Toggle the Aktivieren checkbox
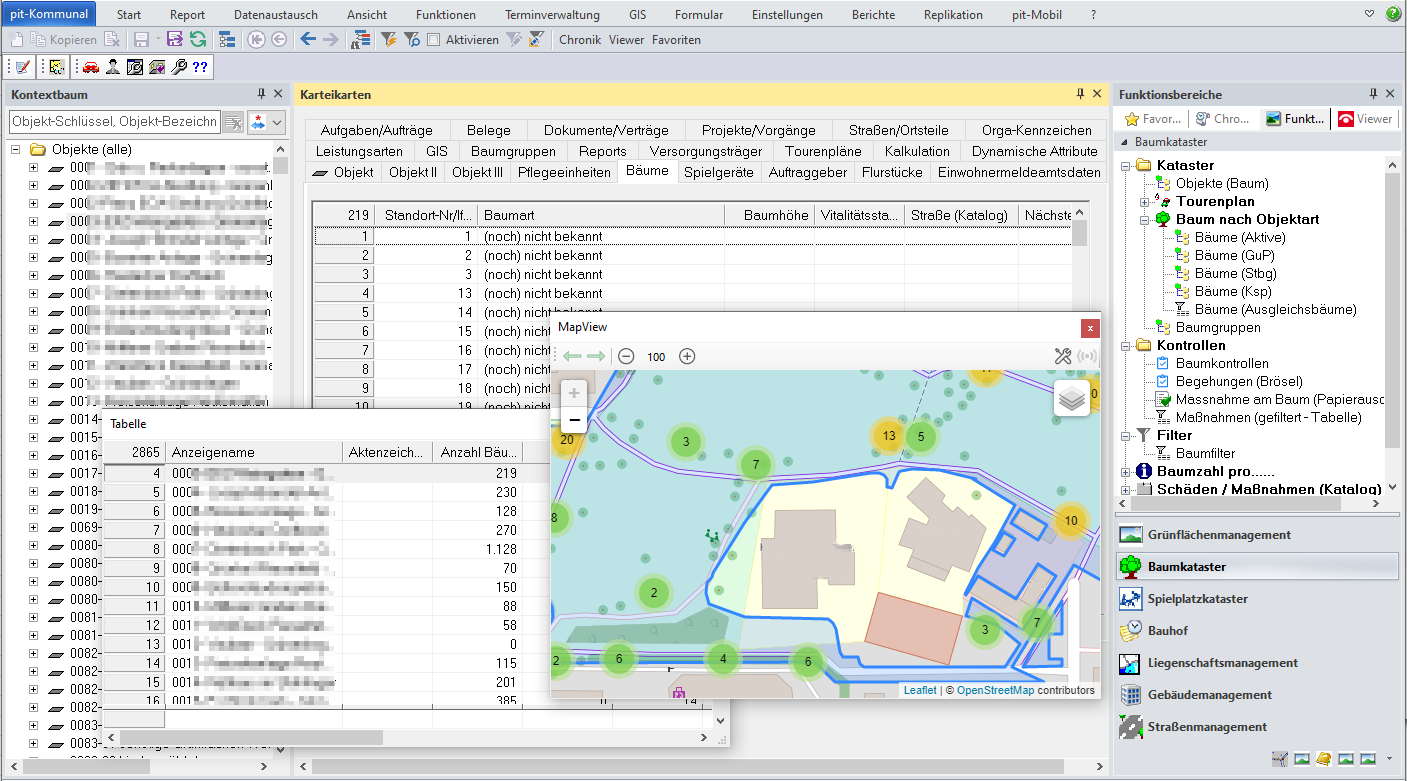 (433, 40)
